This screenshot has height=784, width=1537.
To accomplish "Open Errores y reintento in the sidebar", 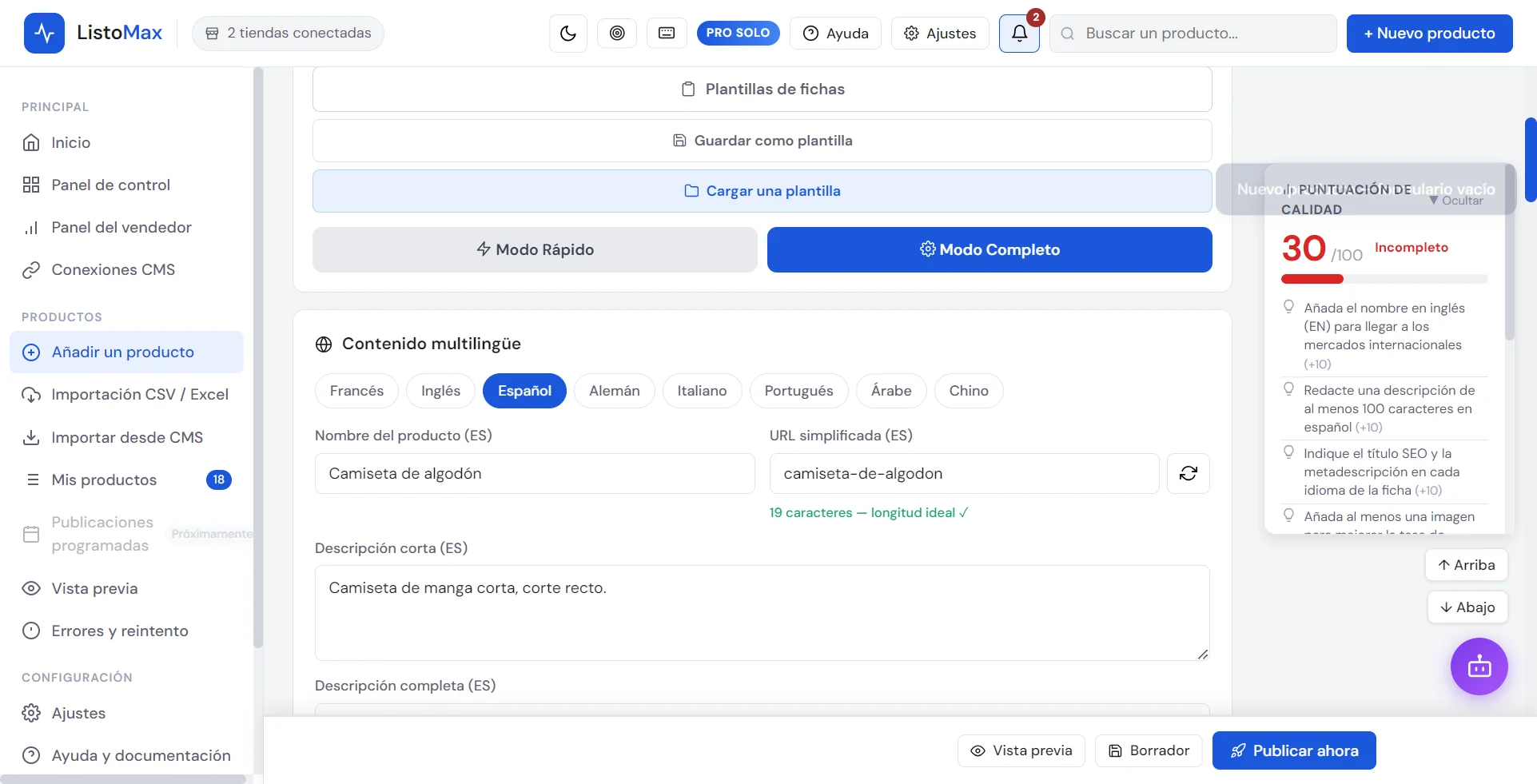I will point(128,631).
